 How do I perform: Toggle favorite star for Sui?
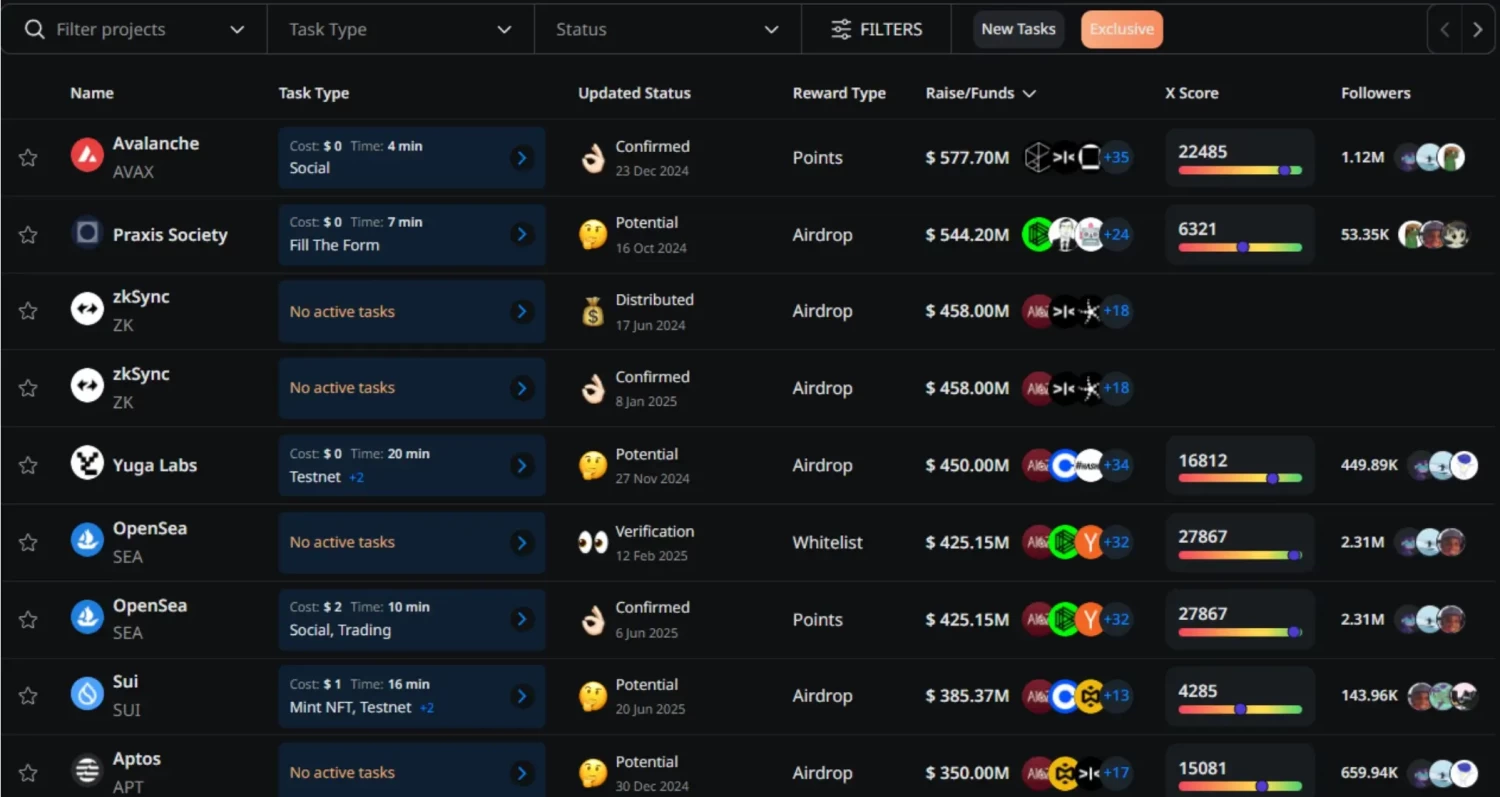(28, 696)
